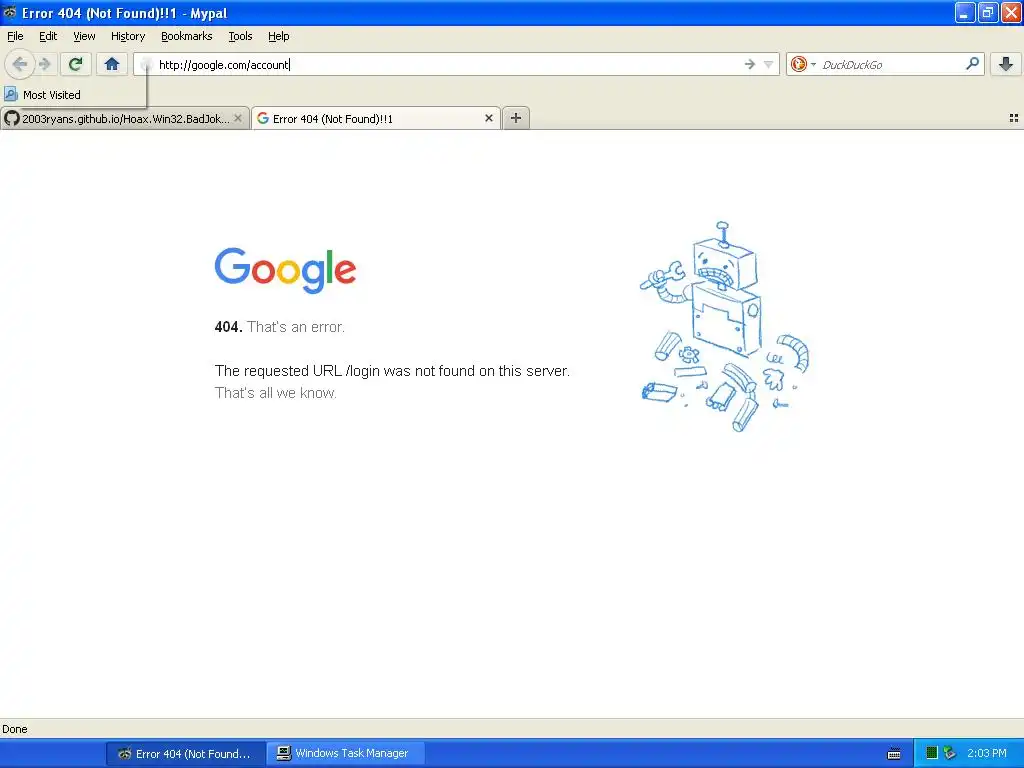Image resolution: width=1024 pixels, height=768 pixels.
Task: Restore down the Mypal browser window
Action: point(987,12)
